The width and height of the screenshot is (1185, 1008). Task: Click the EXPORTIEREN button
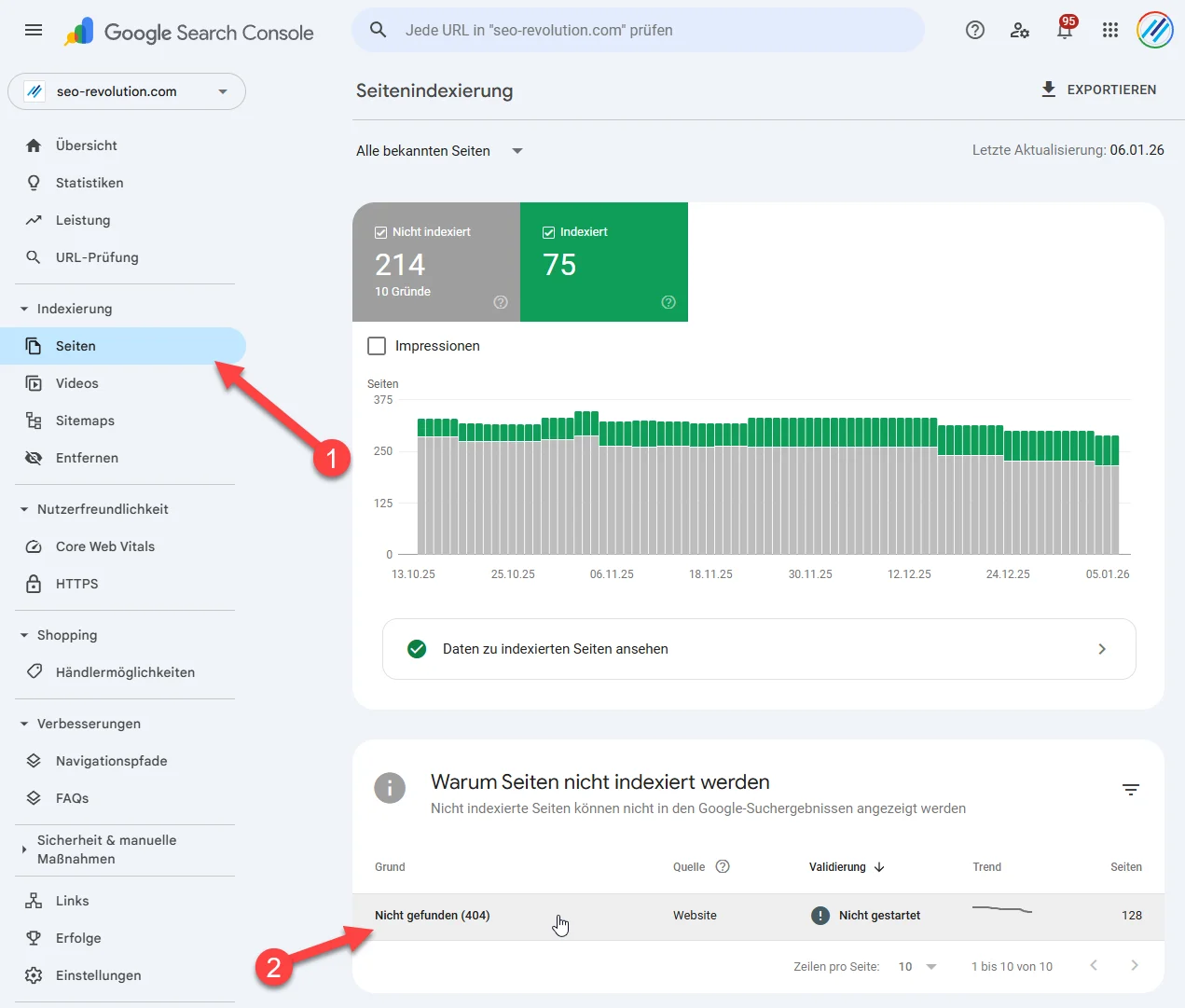[1100, 90]
